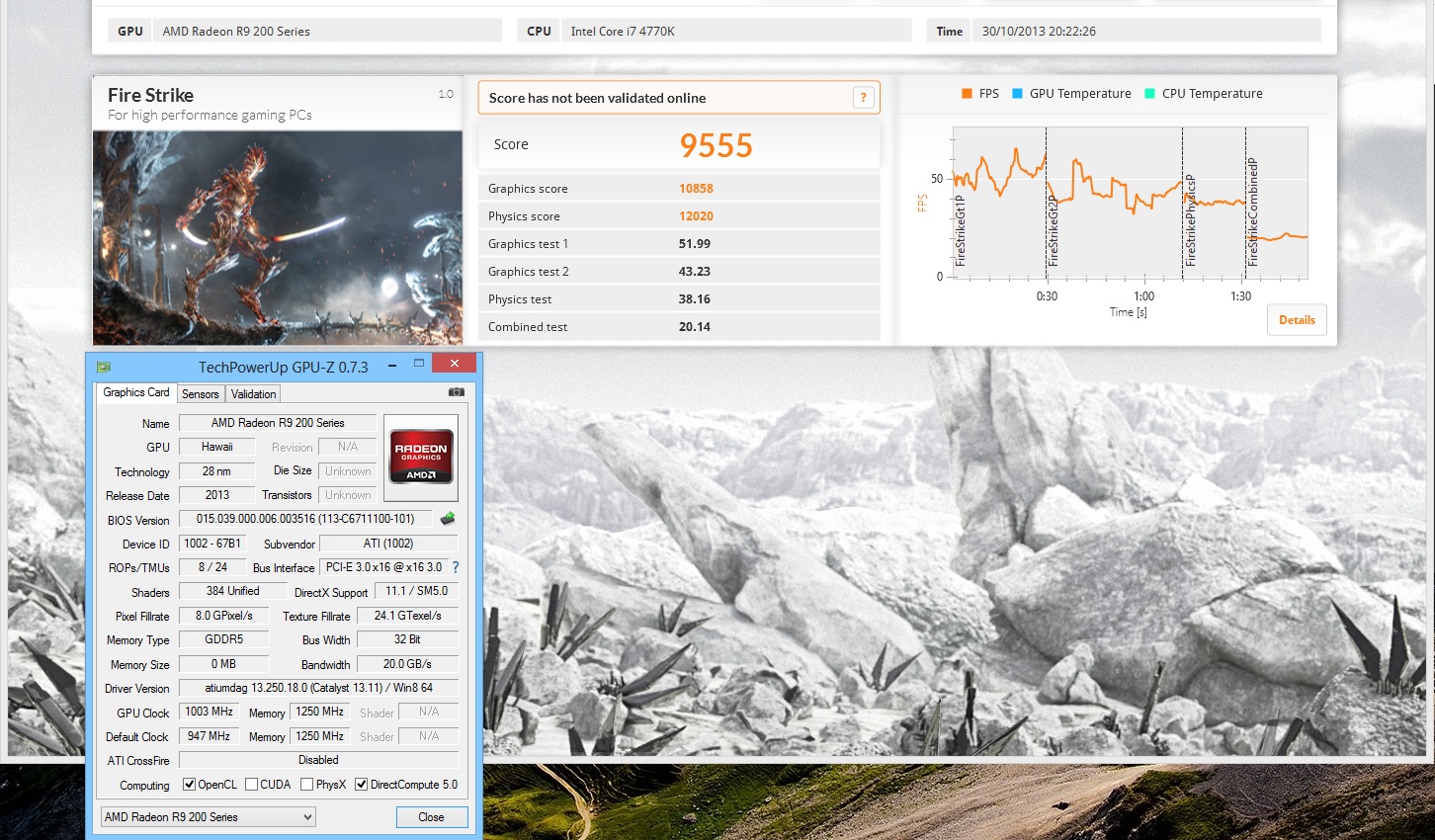Enable the CUDA checkbox
This screenshot has width=1435, height=840.
[251, 784]
